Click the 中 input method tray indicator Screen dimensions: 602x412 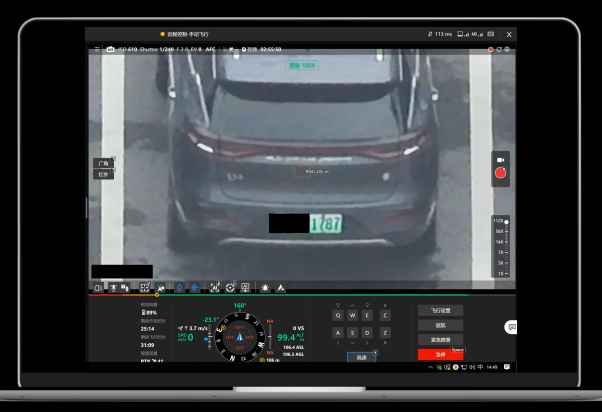[x=480, y=367]
